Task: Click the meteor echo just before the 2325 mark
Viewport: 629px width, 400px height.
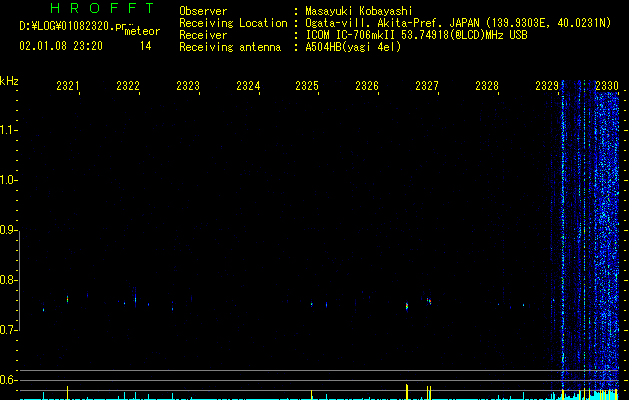Action: point(311,304)
